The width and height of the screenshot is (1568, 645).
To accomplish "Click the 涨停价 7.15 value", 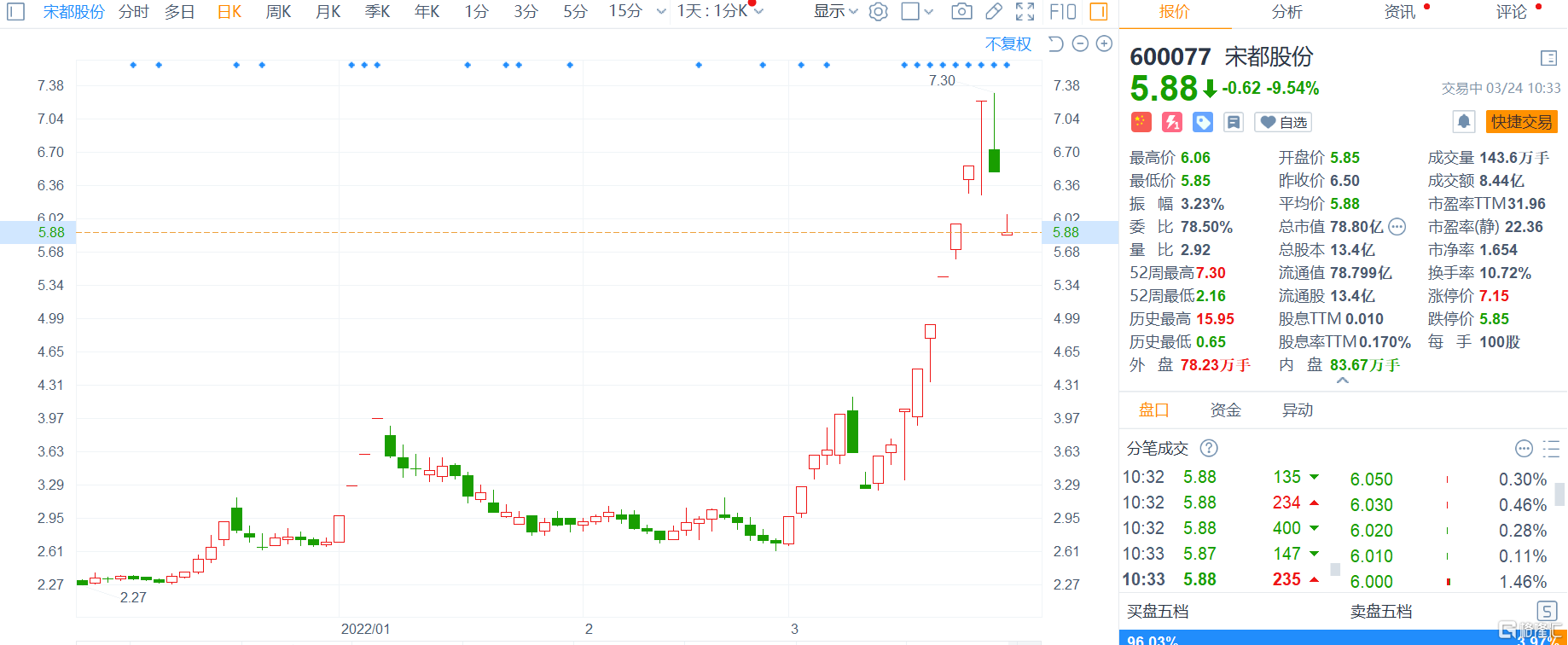I will (1494, 296).
